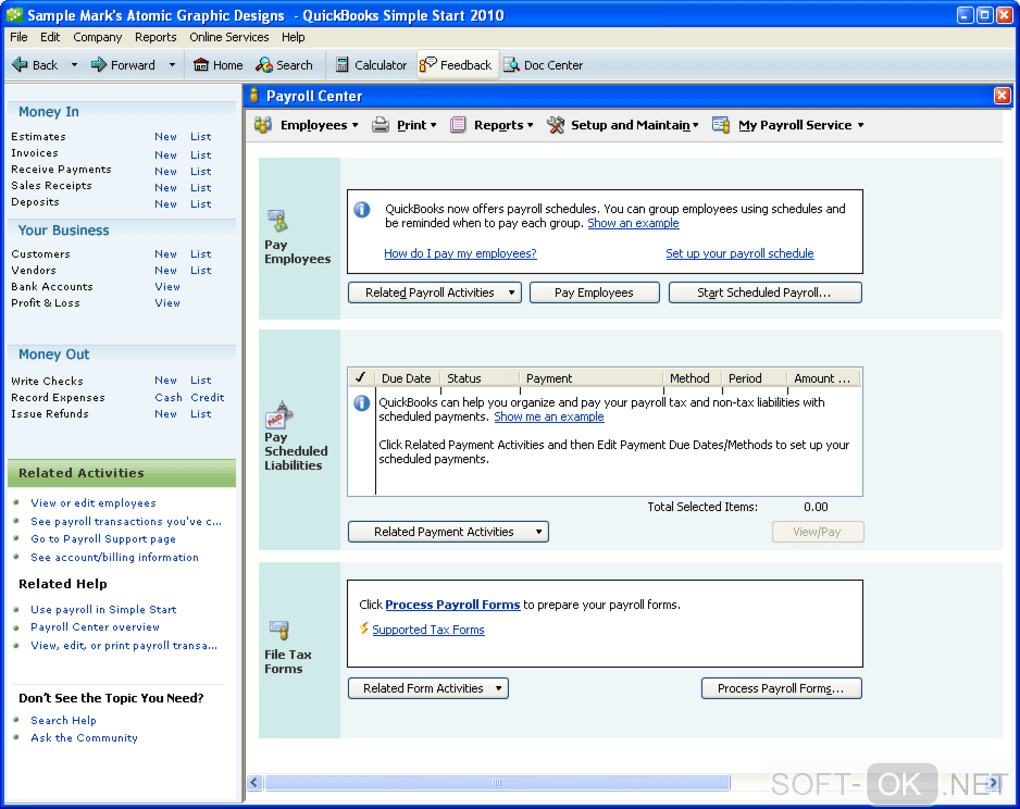Open 'Go to Payroll Support page' link
The height and width of the screenshot is (809, 1020).
point(103,538)
